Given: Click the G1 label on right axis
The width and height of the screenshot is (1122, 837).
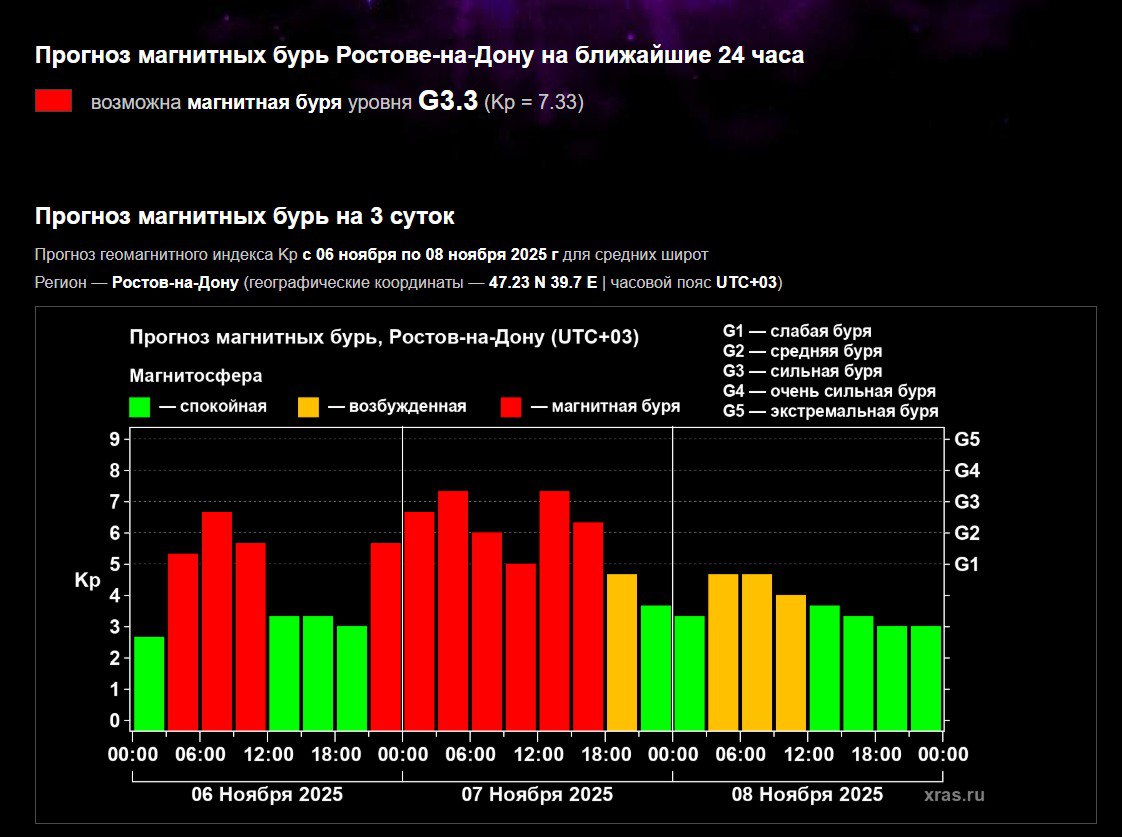Looking at the screenshot, I should click(967, 565).
